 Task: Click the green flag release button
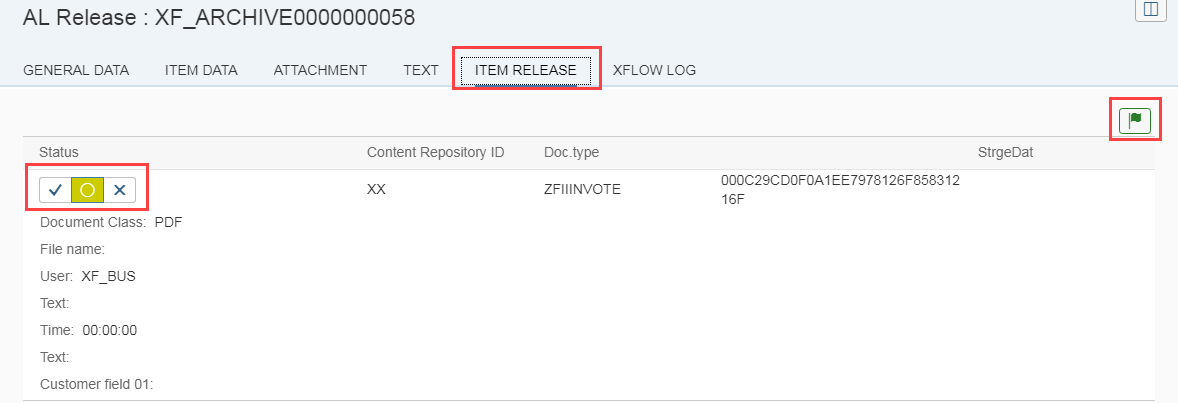pos(1135,120)
